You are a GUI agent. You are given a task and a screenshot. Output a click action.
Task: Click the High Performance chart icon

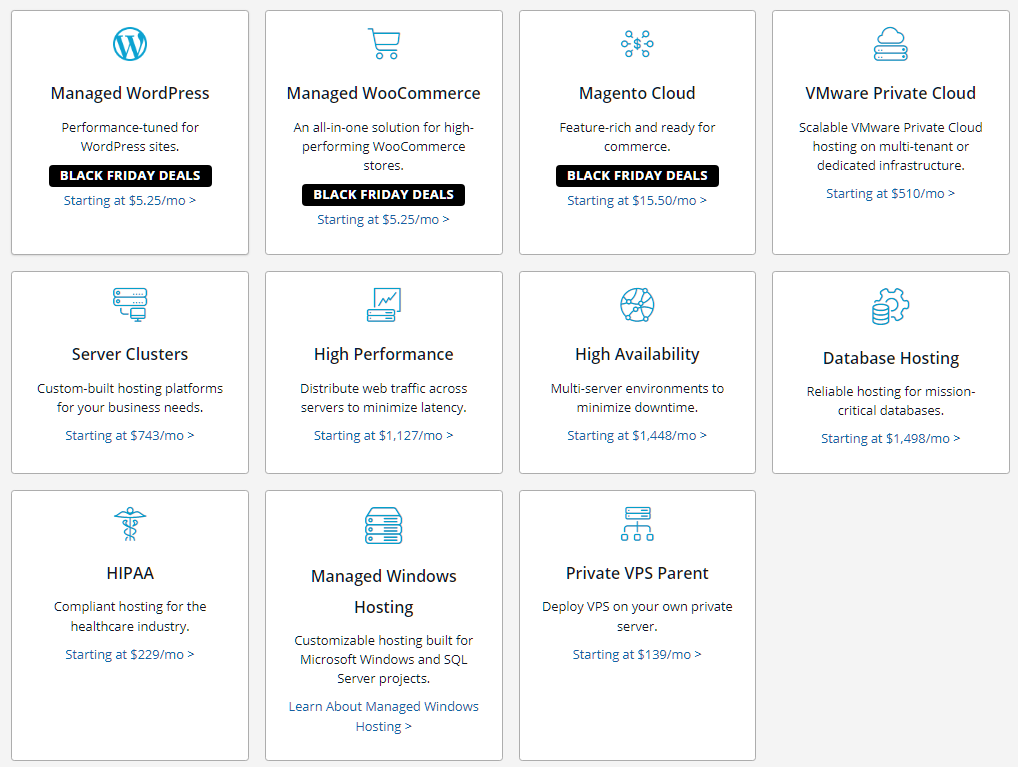pyautogui.click(x=383, y=304)
